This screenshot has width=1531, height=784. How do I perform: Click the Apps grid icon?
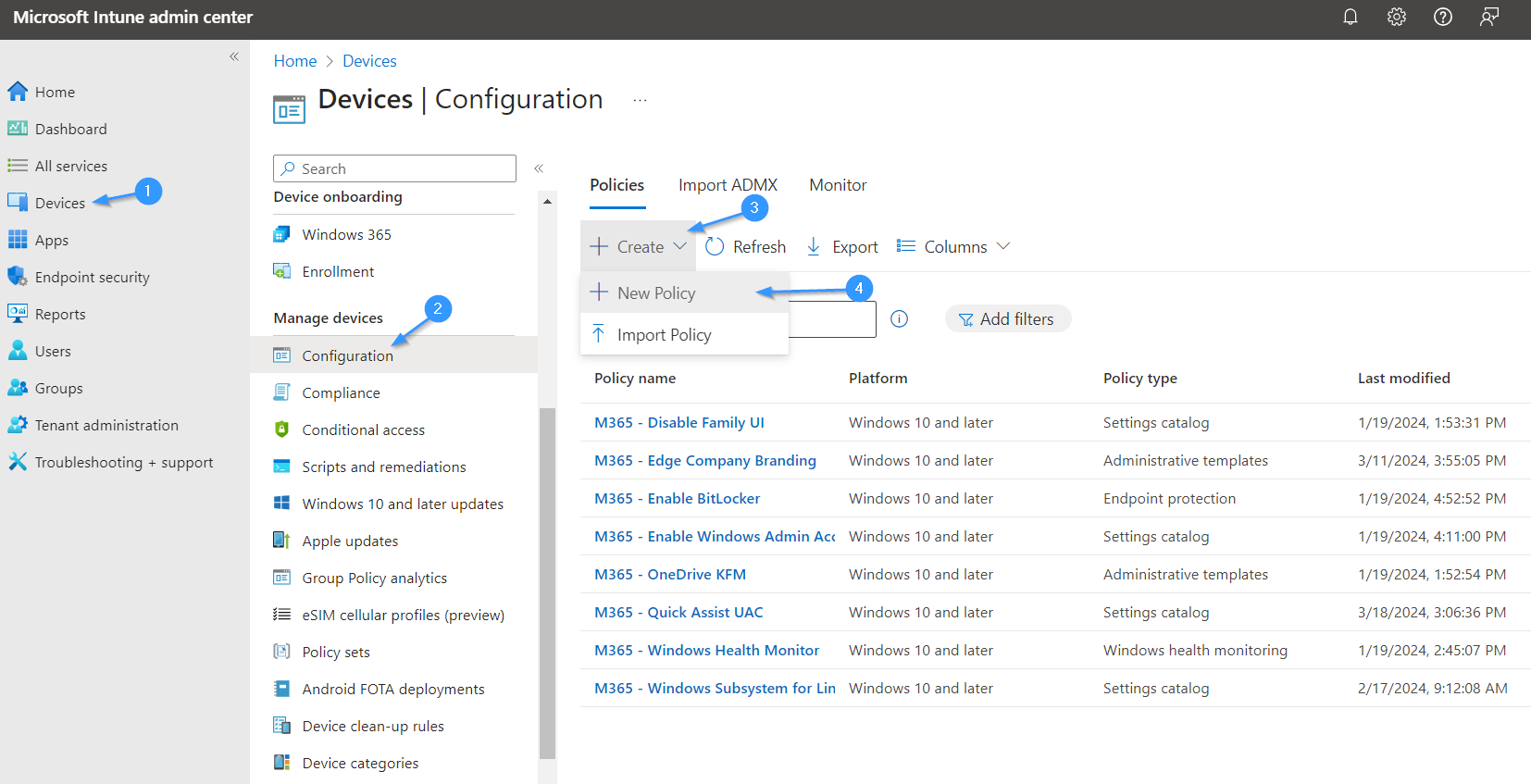tap(18, 240)
